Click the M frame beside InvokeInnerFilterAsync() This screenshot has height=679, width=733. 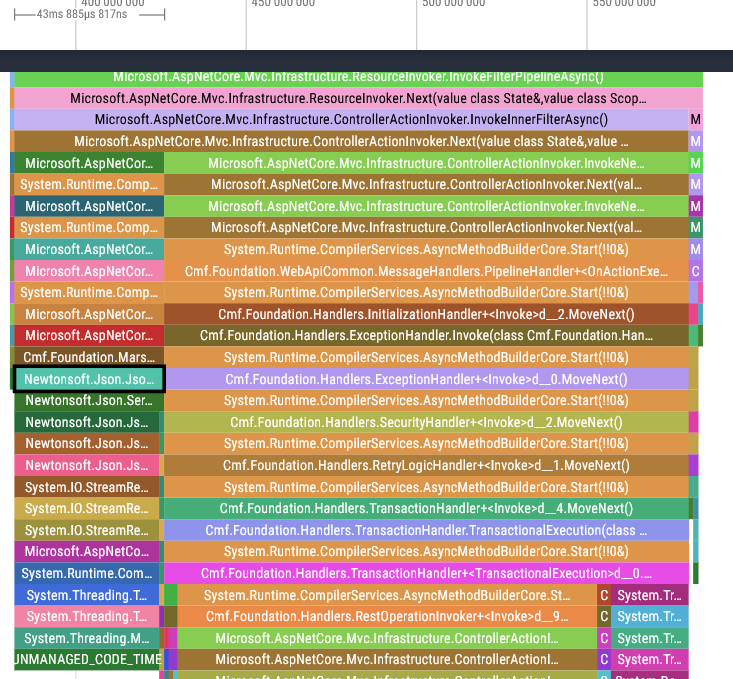(696, 120)
